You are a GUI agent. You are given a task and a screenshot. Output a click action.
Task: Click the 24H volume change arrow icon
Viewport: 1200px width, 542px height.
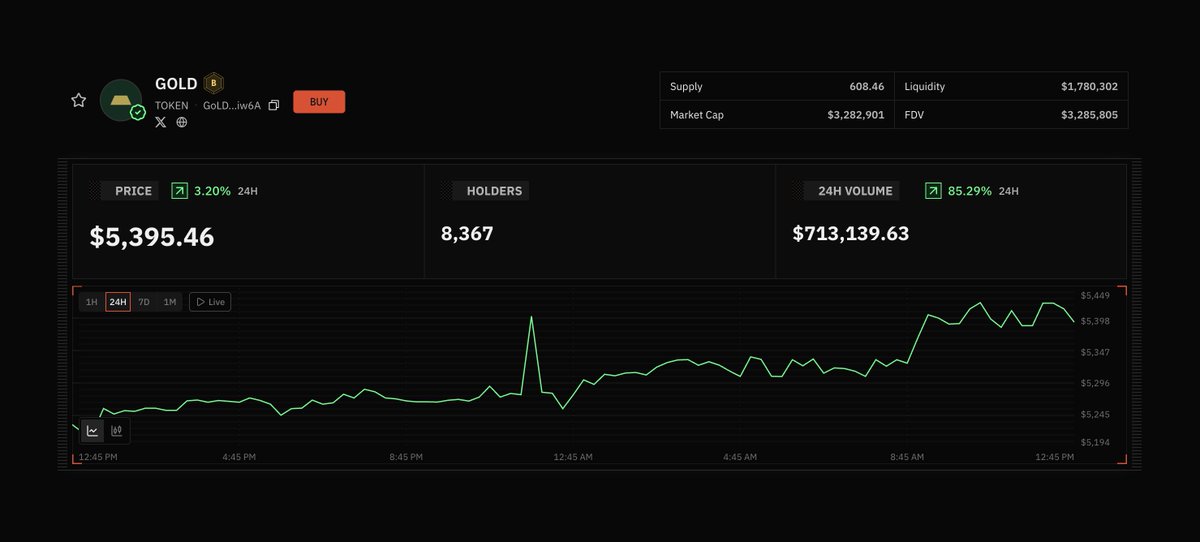(933, 191)
